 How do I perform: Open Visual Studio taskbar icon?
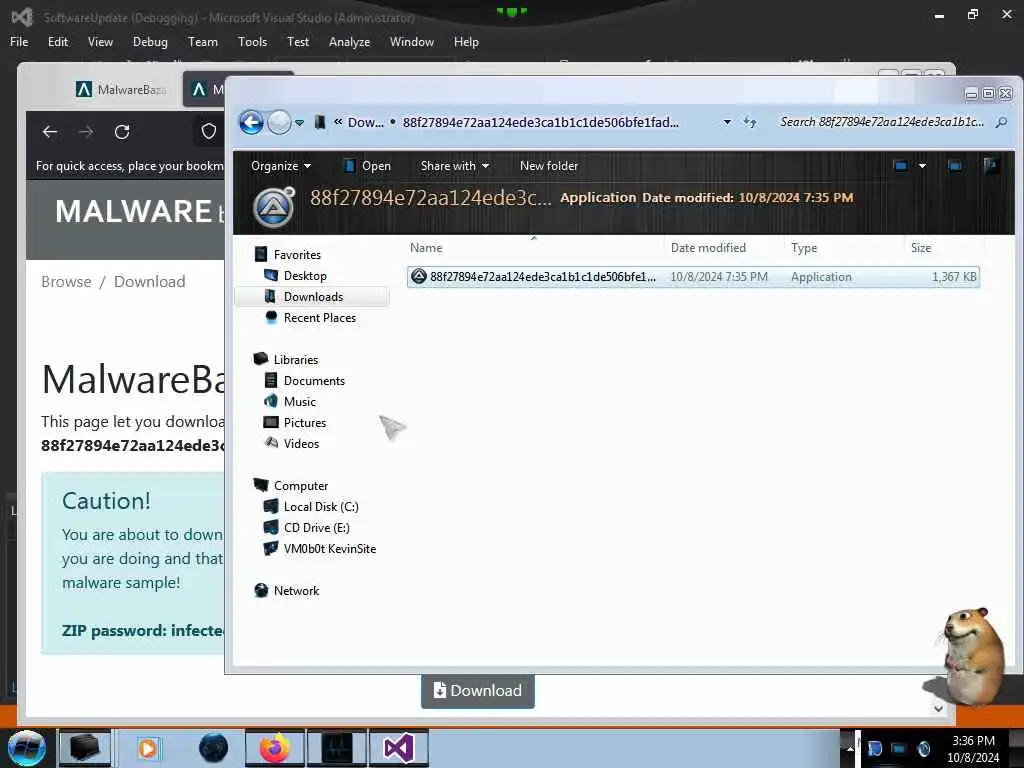click(x=398, y=748)
